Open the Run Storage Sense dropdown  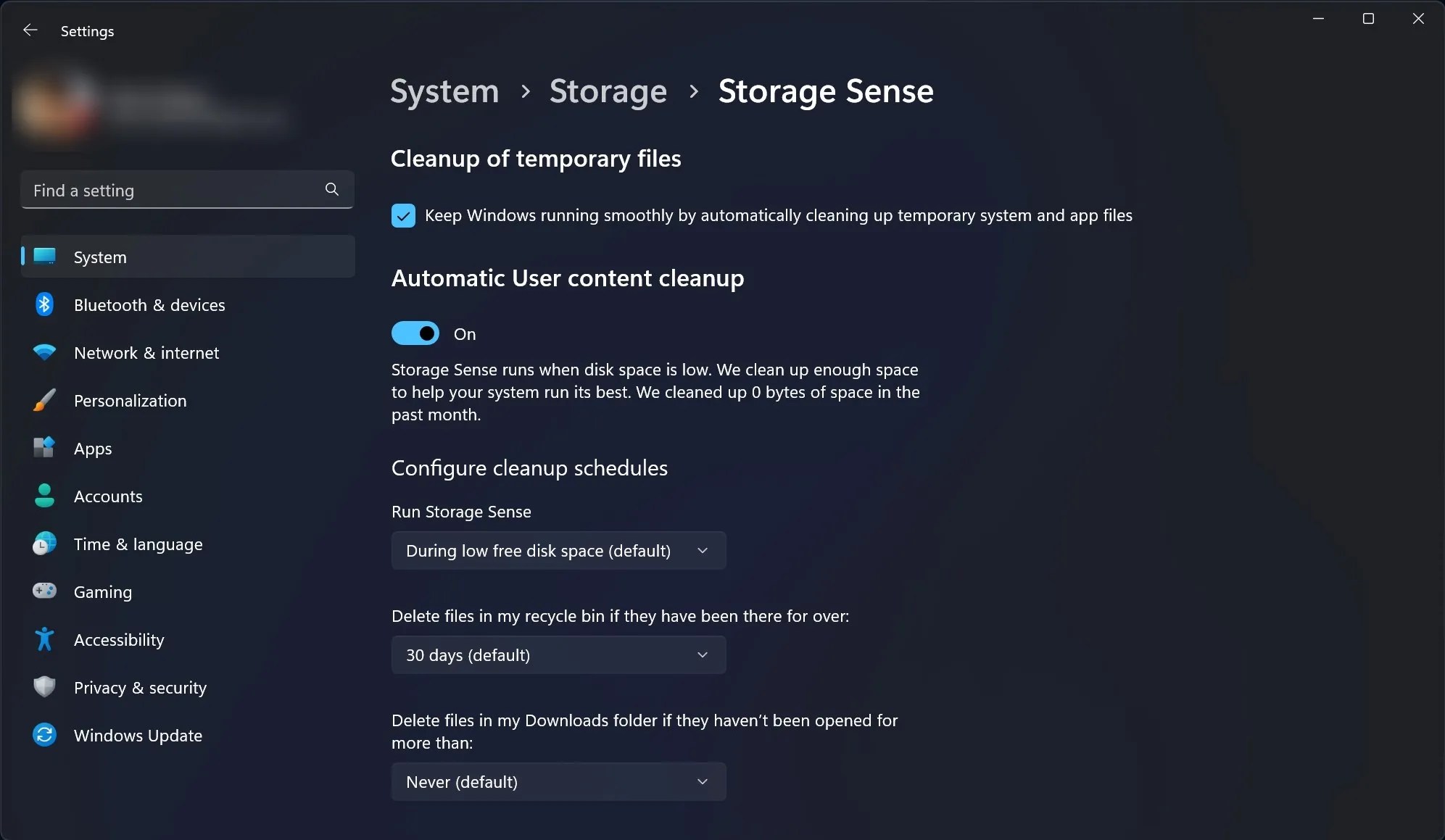(558, 550)
